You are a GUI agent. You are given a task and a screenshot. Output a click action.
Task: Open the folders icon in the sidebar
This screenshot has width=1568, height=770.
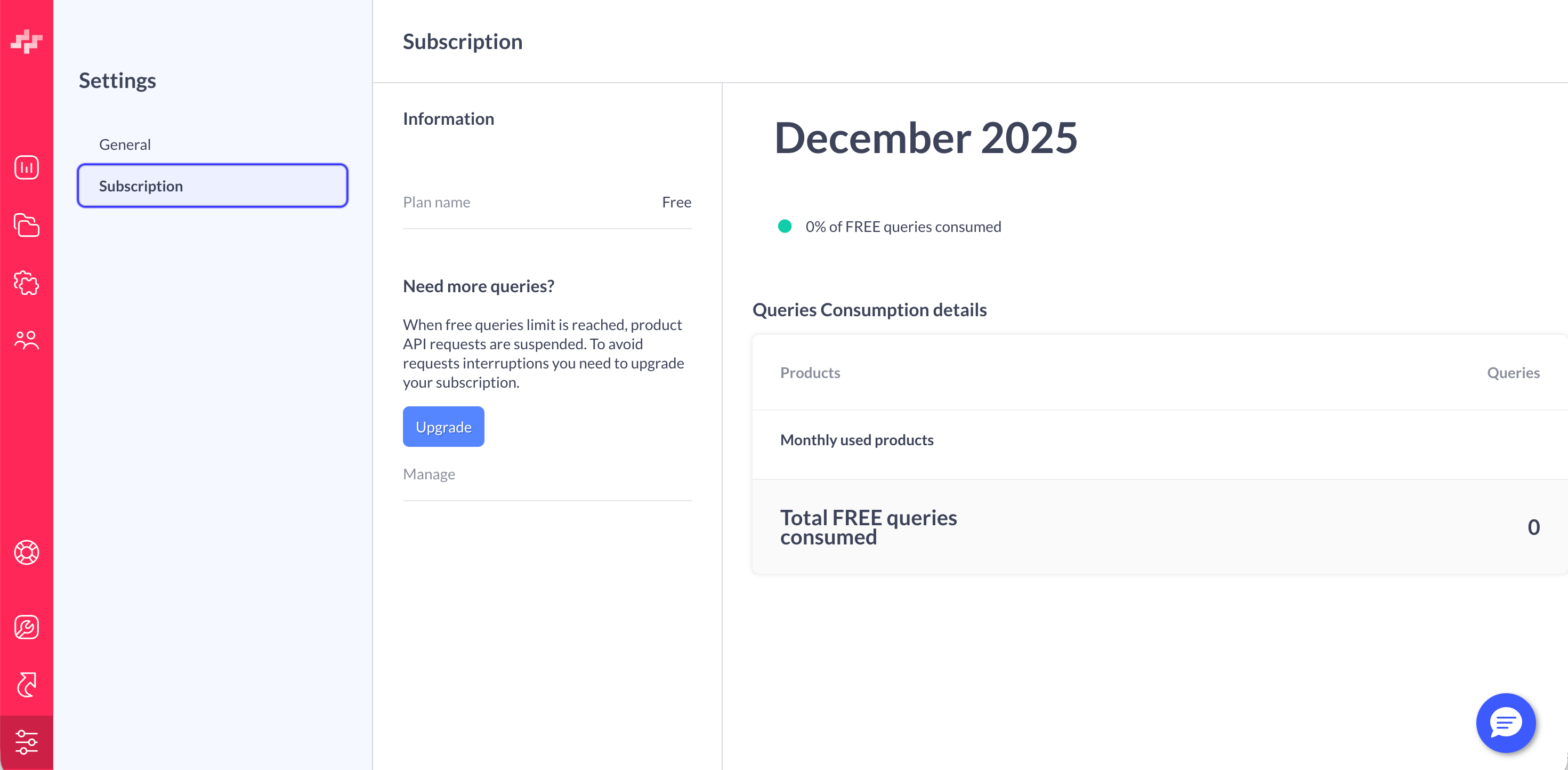point(27,226)
